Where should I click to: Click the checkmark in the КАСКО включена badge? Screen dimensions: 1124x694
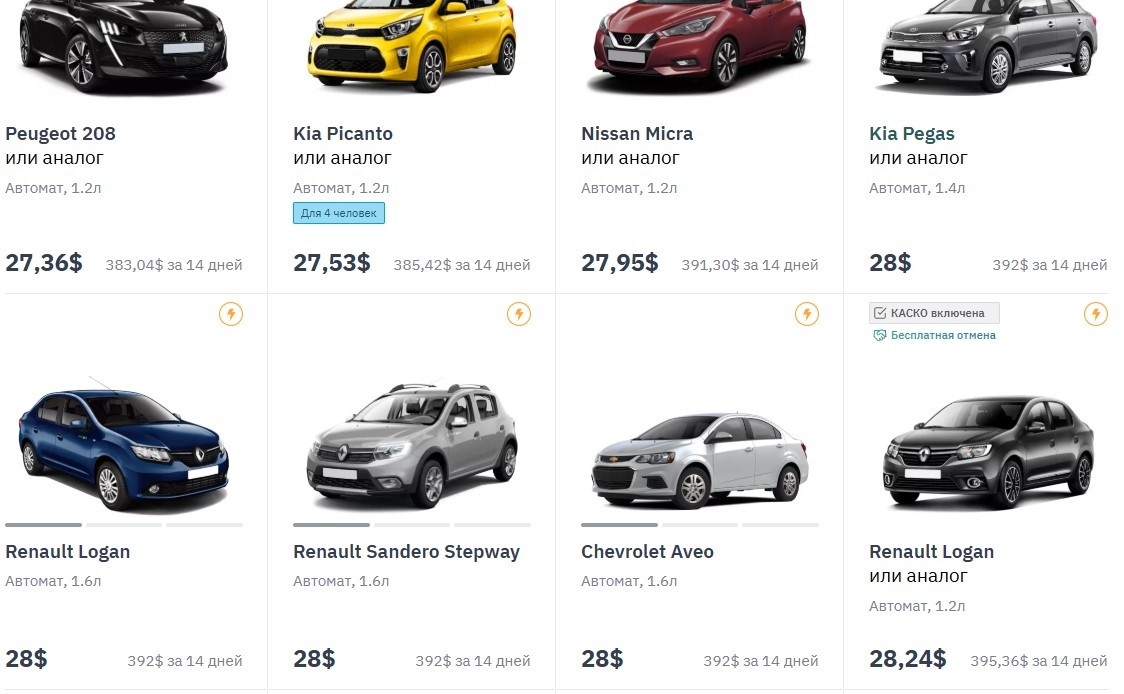[x=879, y=312]
